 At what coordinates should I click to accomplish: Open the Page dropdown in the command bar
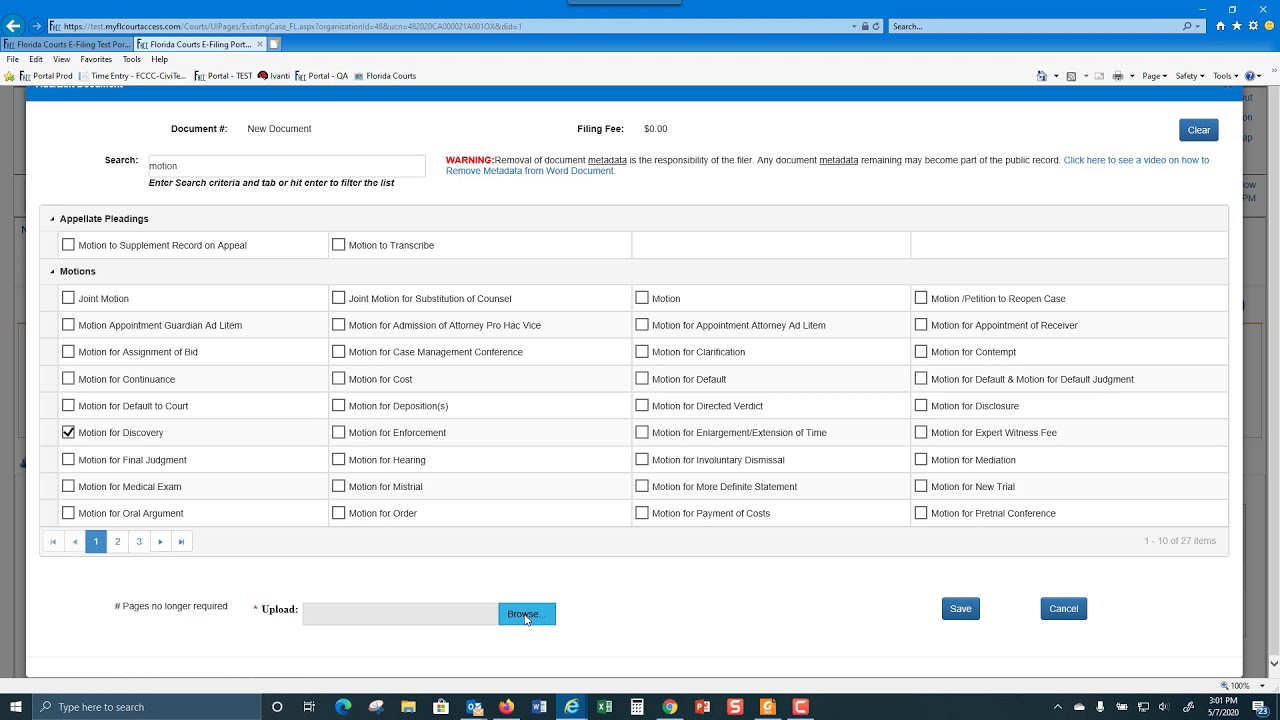[1154, 76]
